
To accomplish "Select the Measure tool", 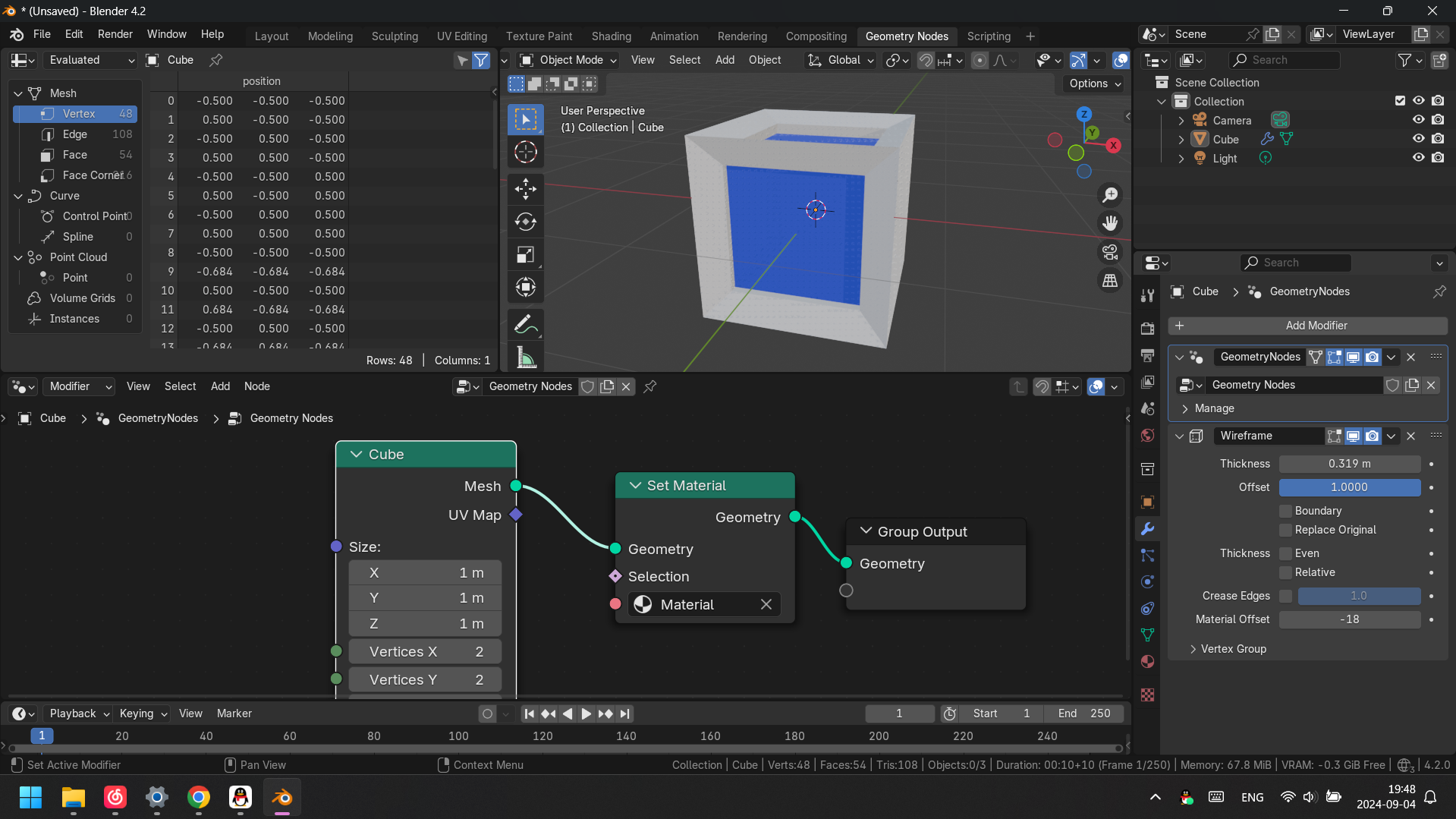I will coord(525,357).
